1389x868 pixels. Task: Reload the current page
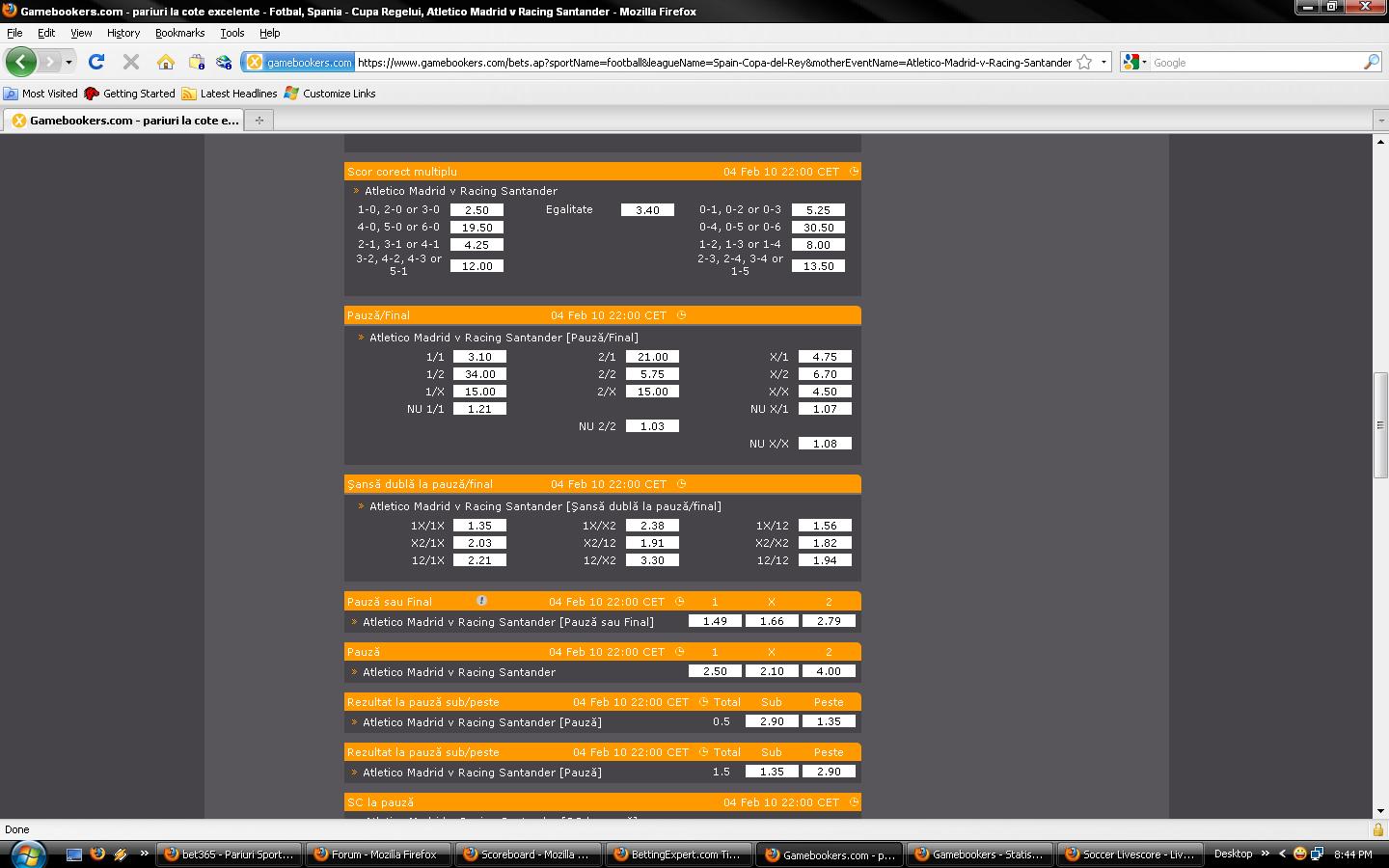coord(96,62)
